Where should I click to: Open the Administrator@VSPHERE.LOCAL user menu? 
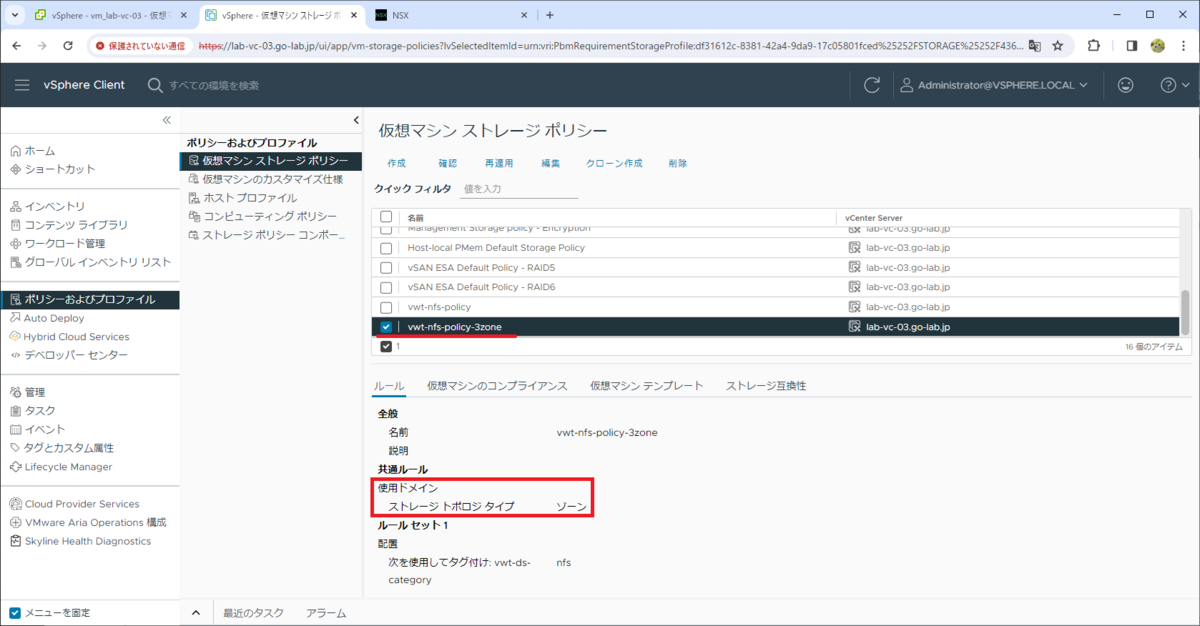click(x=994, y=85)
